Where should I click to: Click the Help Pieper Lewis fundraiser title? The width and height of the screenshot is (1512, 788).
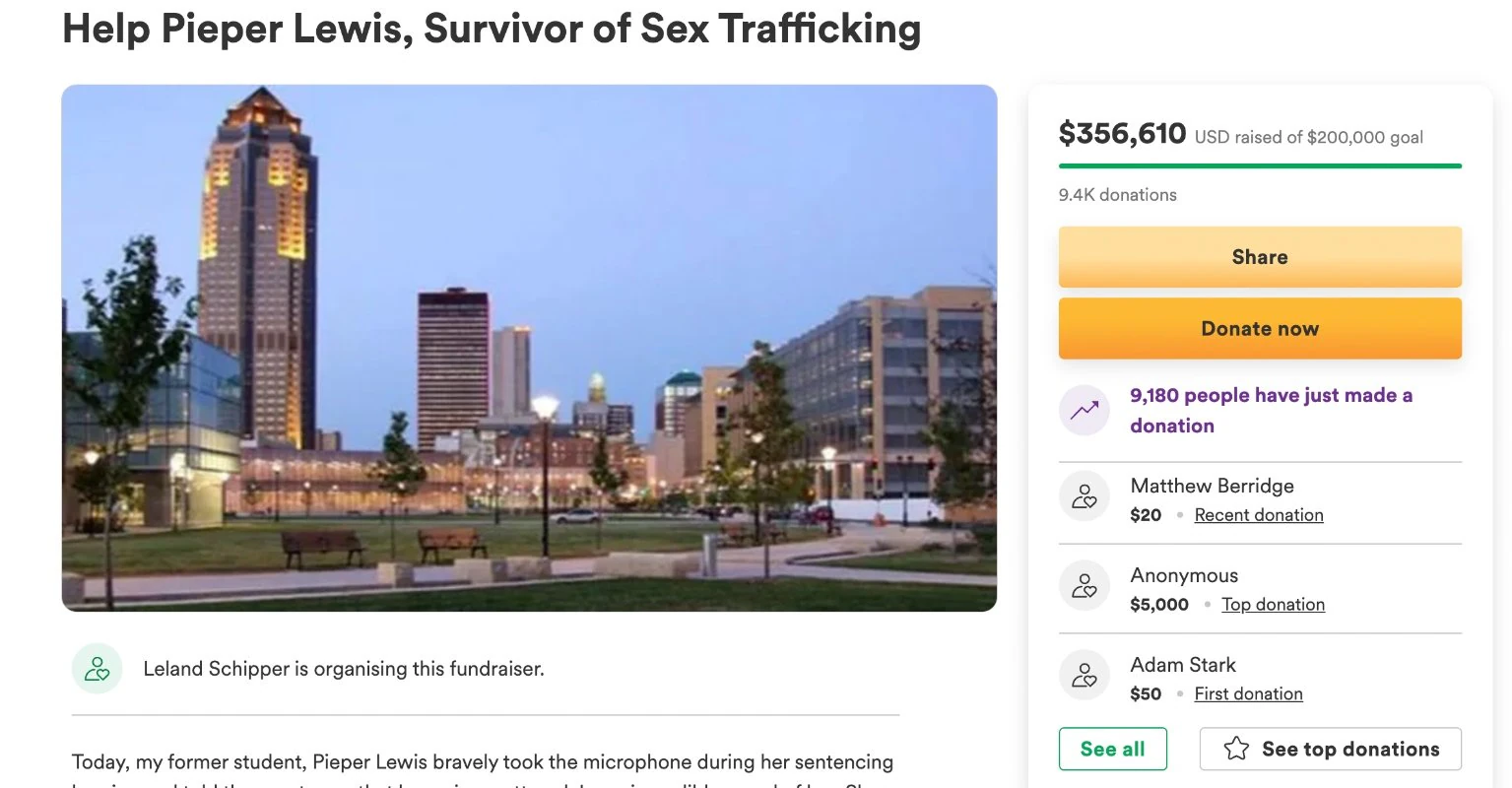coord(492,30)
